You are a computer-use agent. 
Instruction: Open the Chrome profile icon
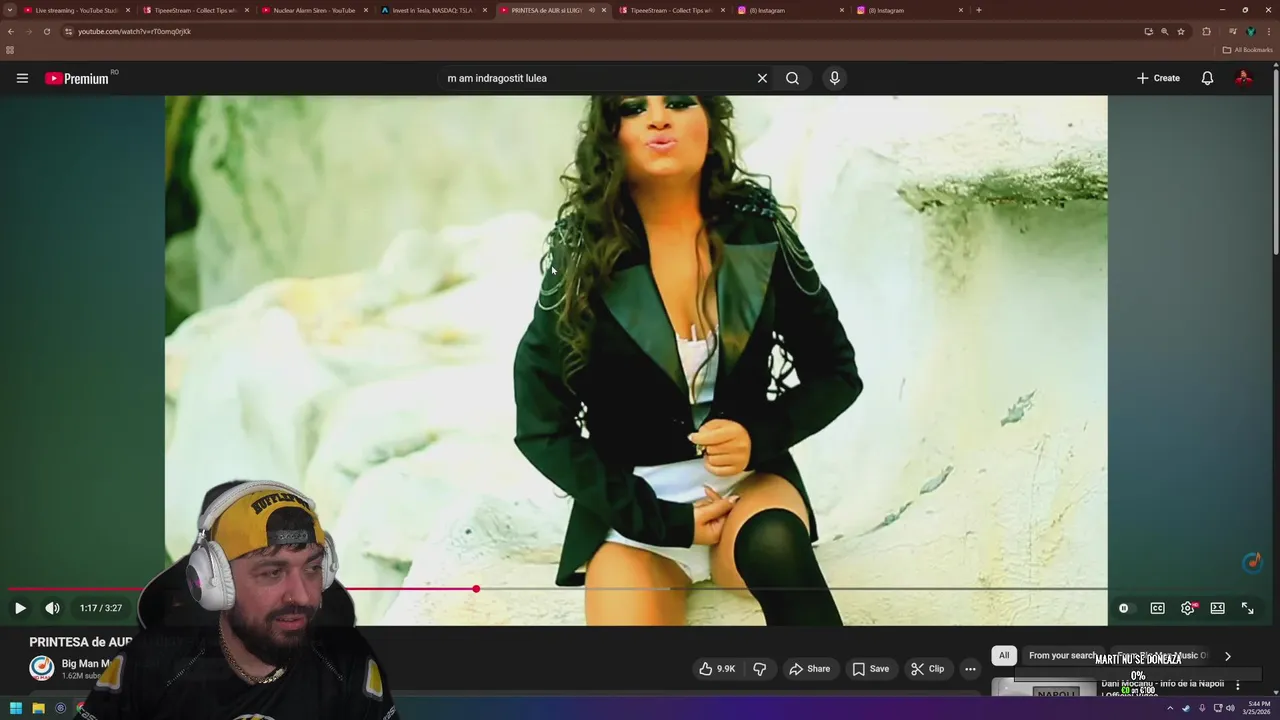coord(1251,31)
